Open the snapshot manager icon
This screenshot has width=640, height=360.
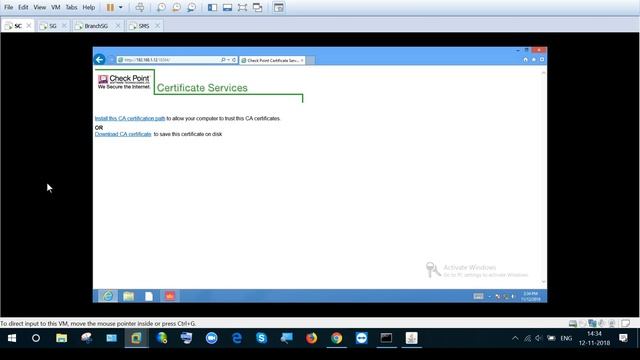[x=191, y=7]
